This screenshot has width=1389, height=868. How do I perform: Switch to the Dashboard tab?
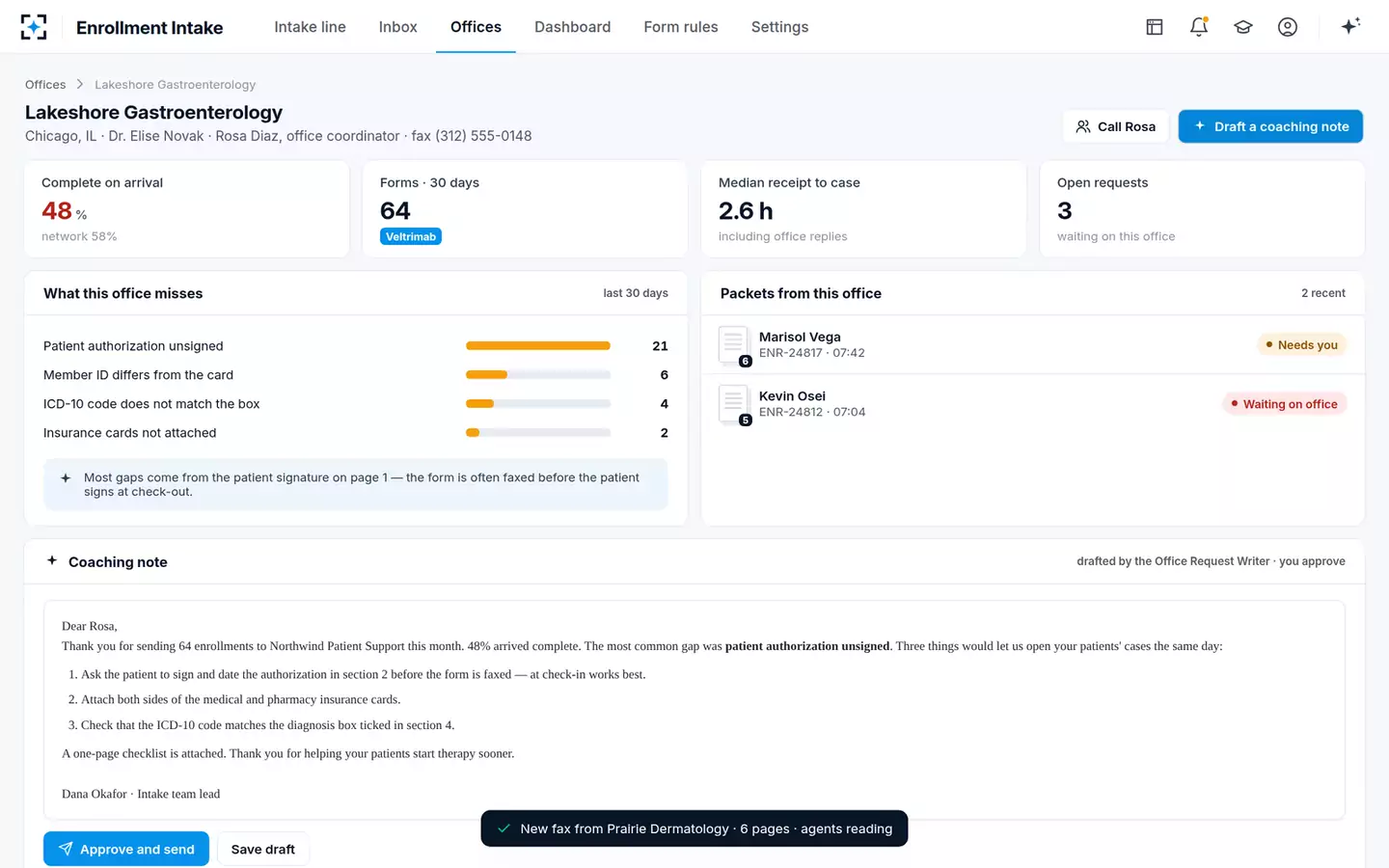point(572,27)
